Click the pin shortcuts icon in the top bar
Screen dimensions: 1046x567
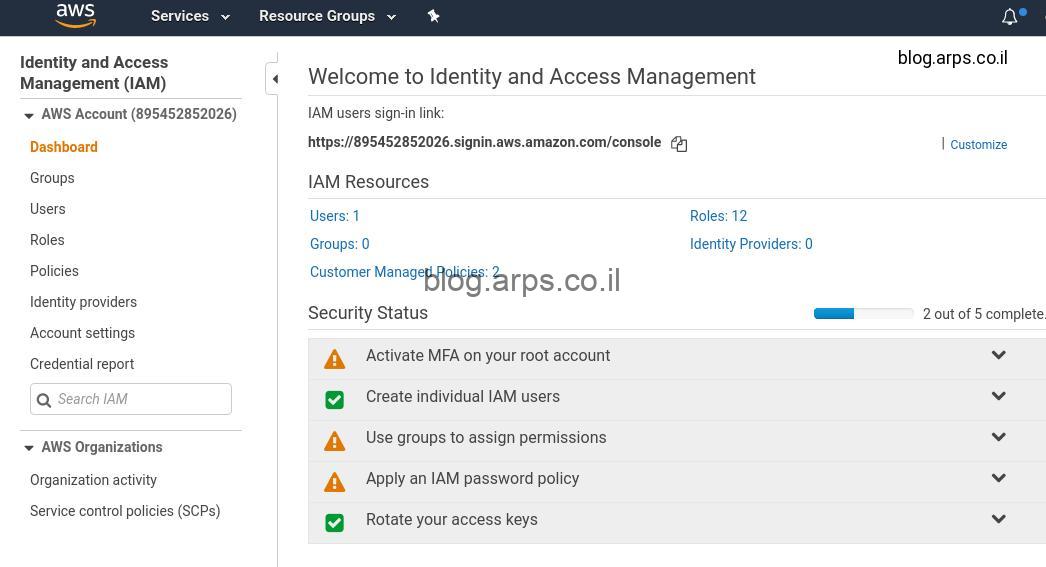pos(434,16)
